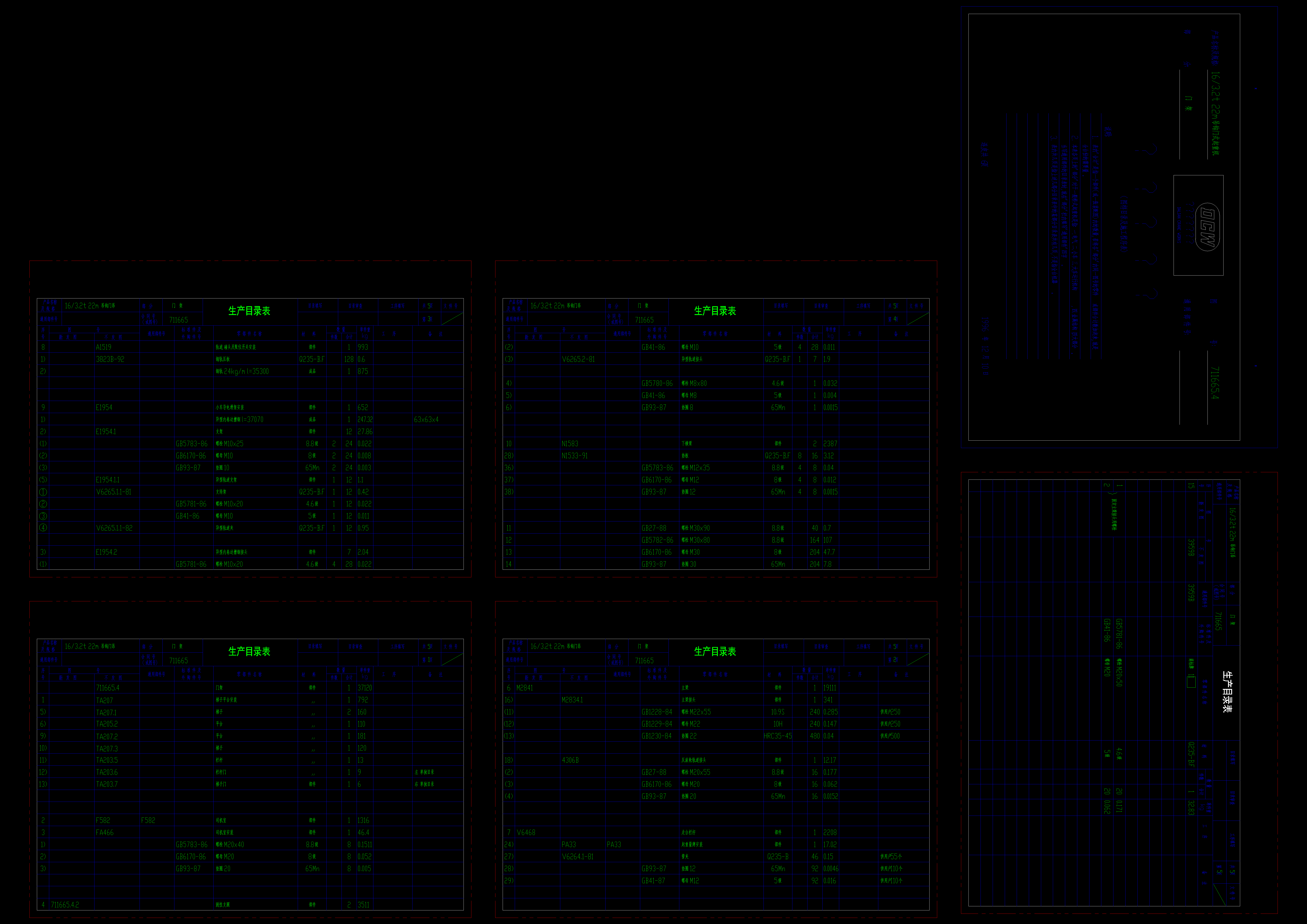Select drawing number "TA203.7"
This screenshot has height=924, width=1307.
click(107, 784)
